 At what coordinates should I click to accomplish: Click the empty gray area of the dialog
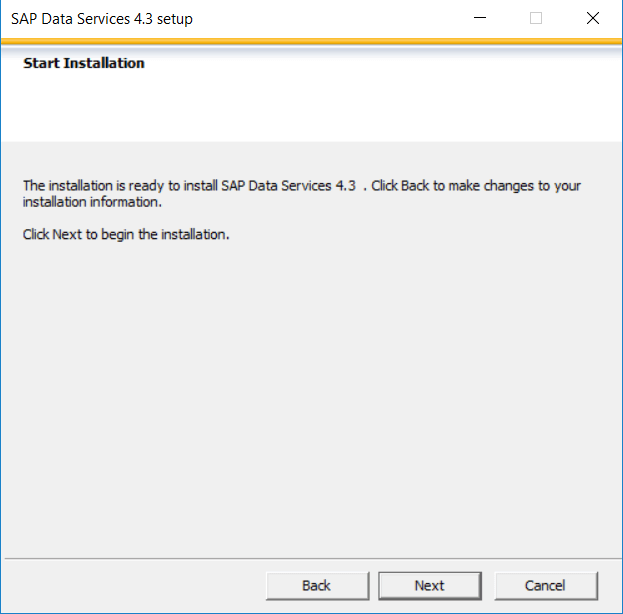pos(312,397)
